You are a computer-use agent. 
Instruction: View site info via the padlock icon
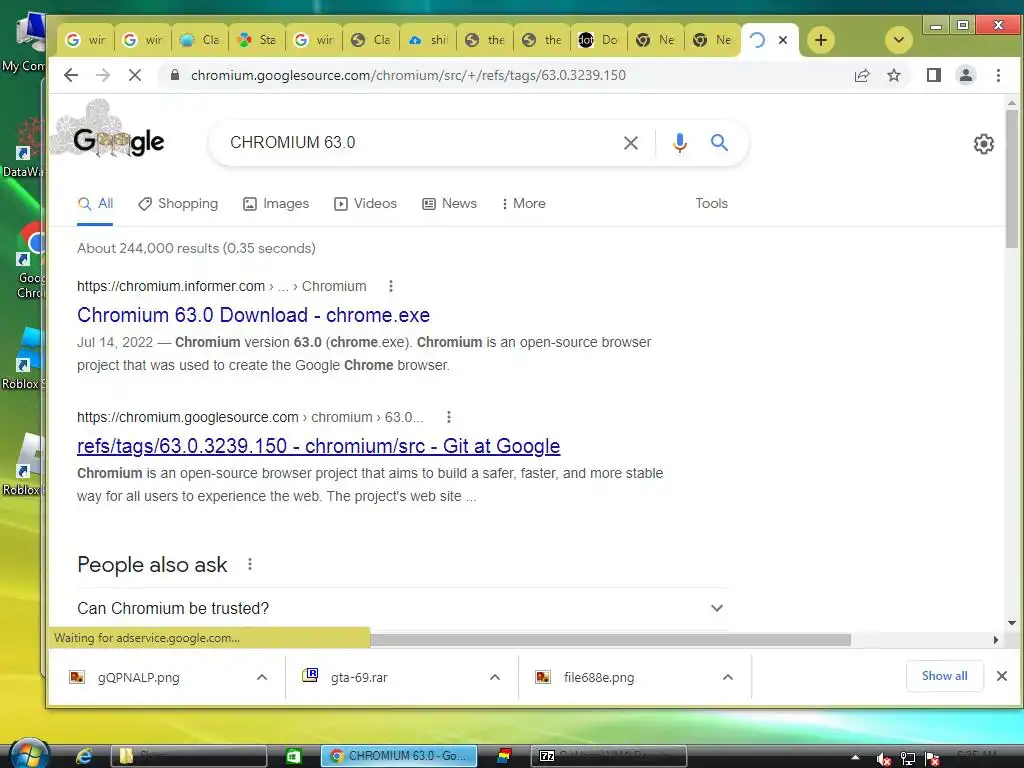pyautogui.click(x=174, y=75)
